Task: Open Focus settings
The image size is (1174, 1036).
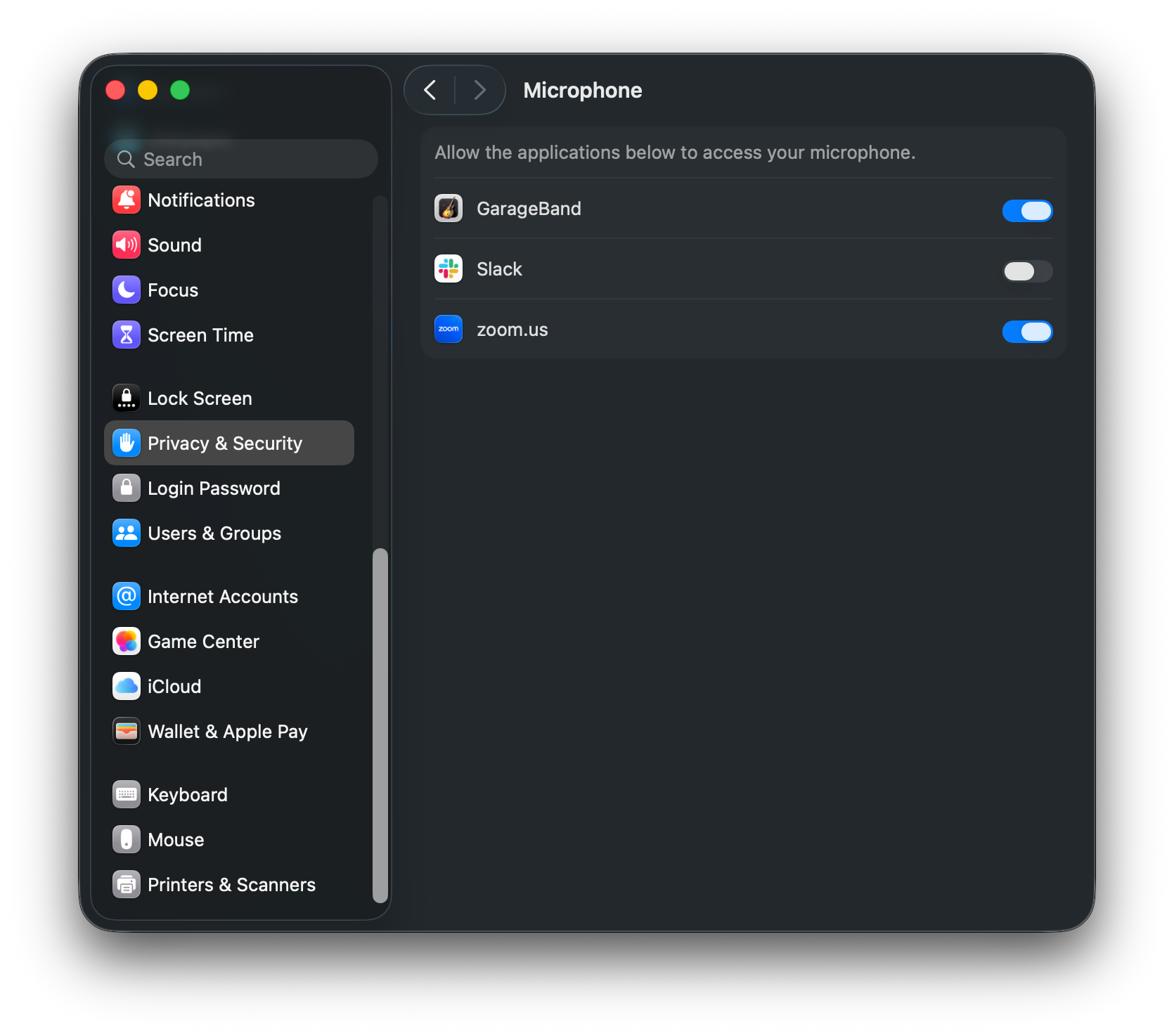Action: [172, 290]
